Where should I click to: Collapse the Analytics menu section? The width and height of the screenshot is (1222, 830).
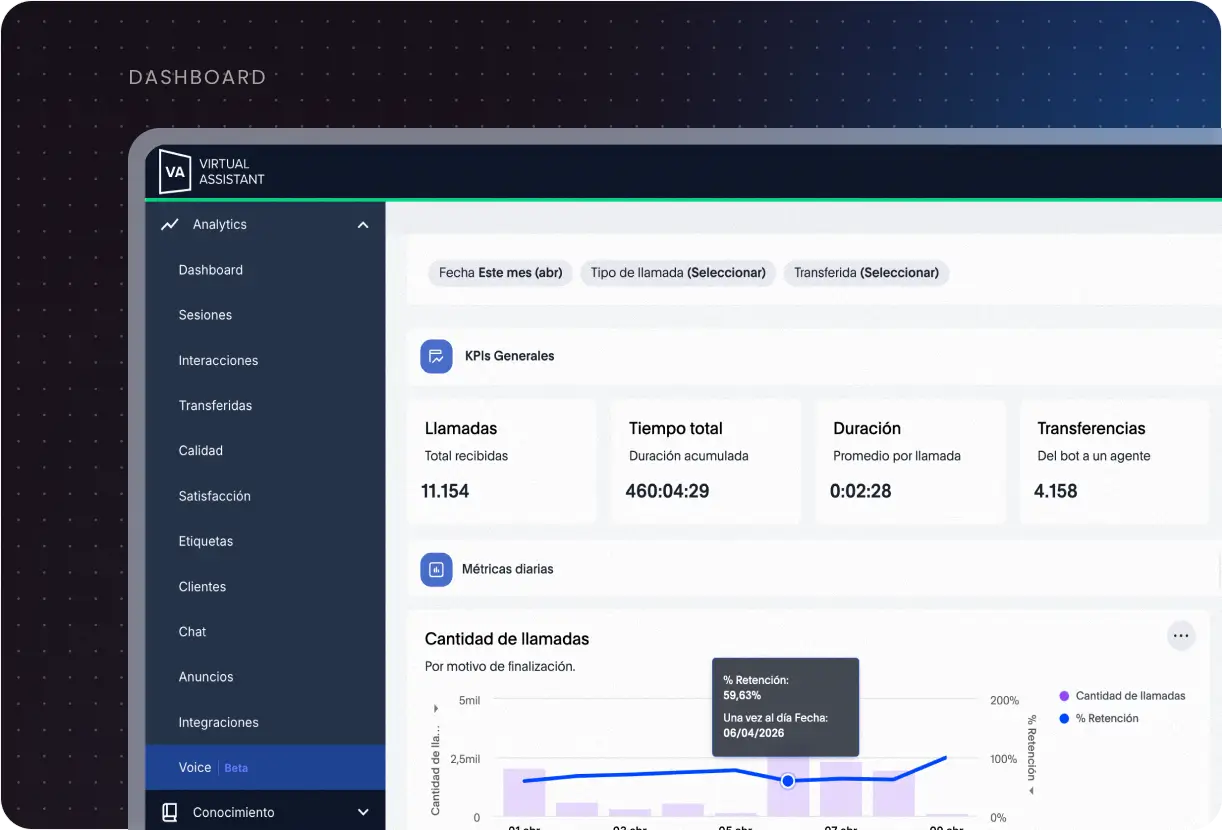tap(363, 225)
